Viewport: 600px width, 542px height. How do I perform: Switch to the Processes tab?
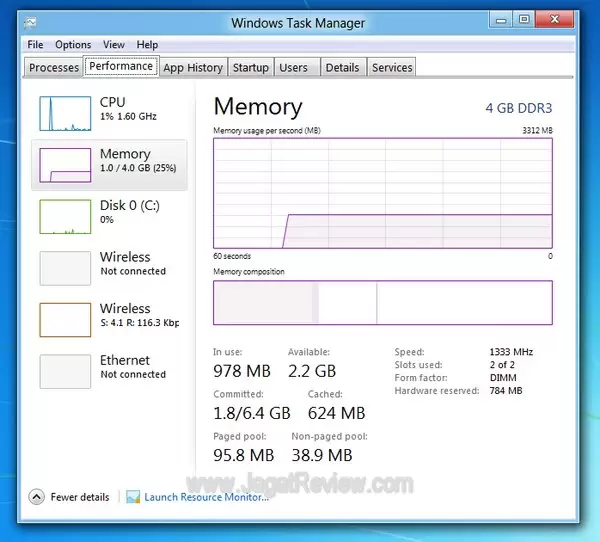coord(54,67)
